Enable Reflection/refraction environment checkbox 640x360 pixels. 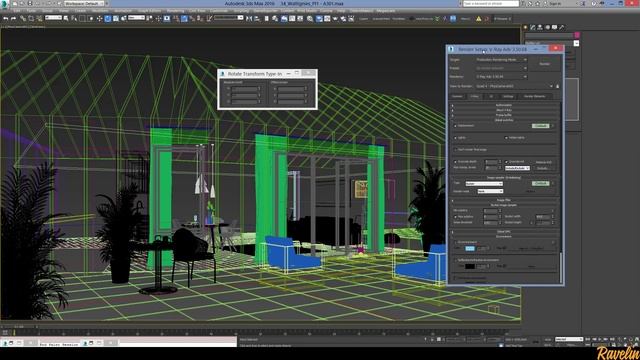click(x=456, y=260)
